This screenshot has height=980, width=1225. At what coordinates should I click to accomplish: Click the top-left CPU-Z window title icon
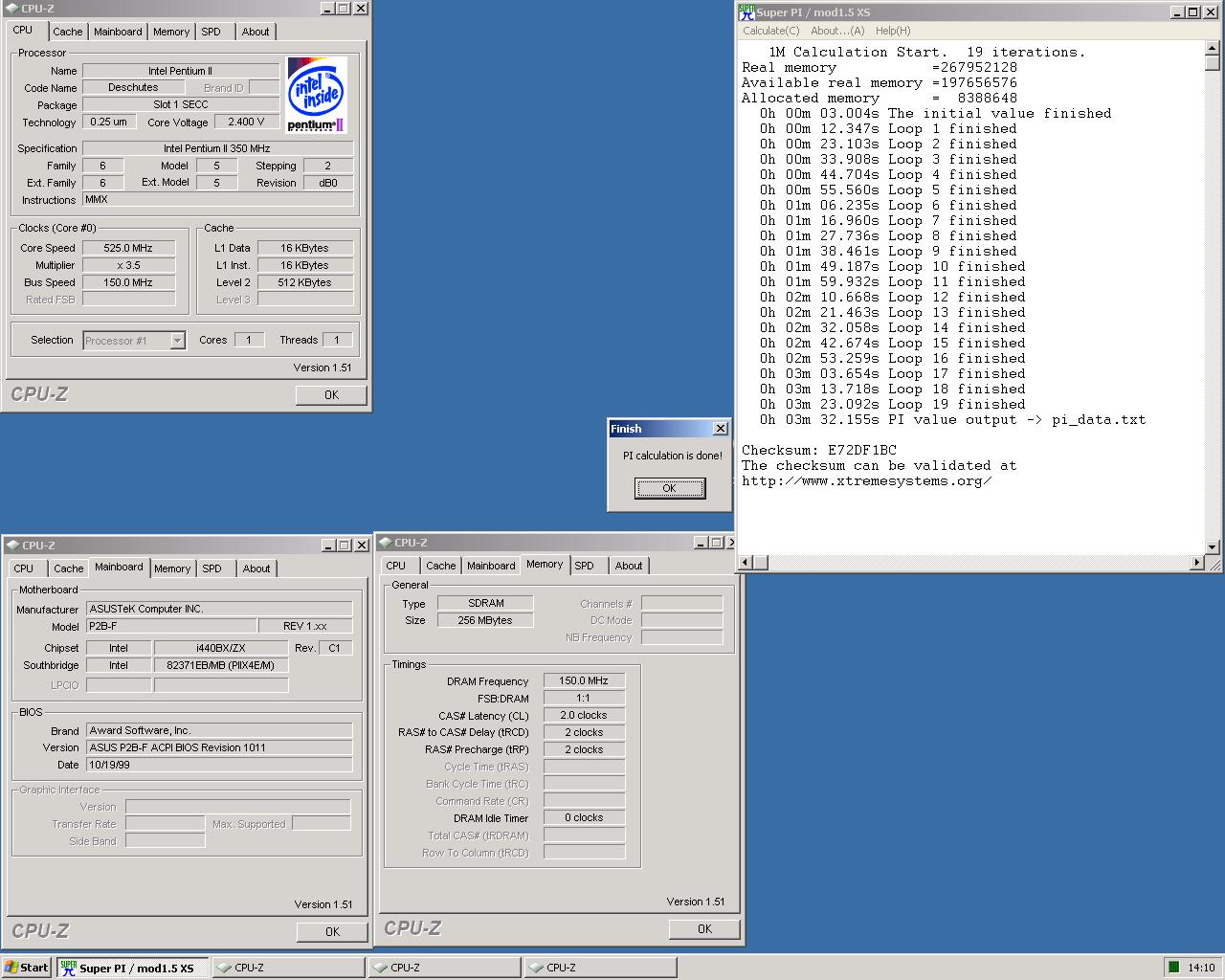pos(11,9)
